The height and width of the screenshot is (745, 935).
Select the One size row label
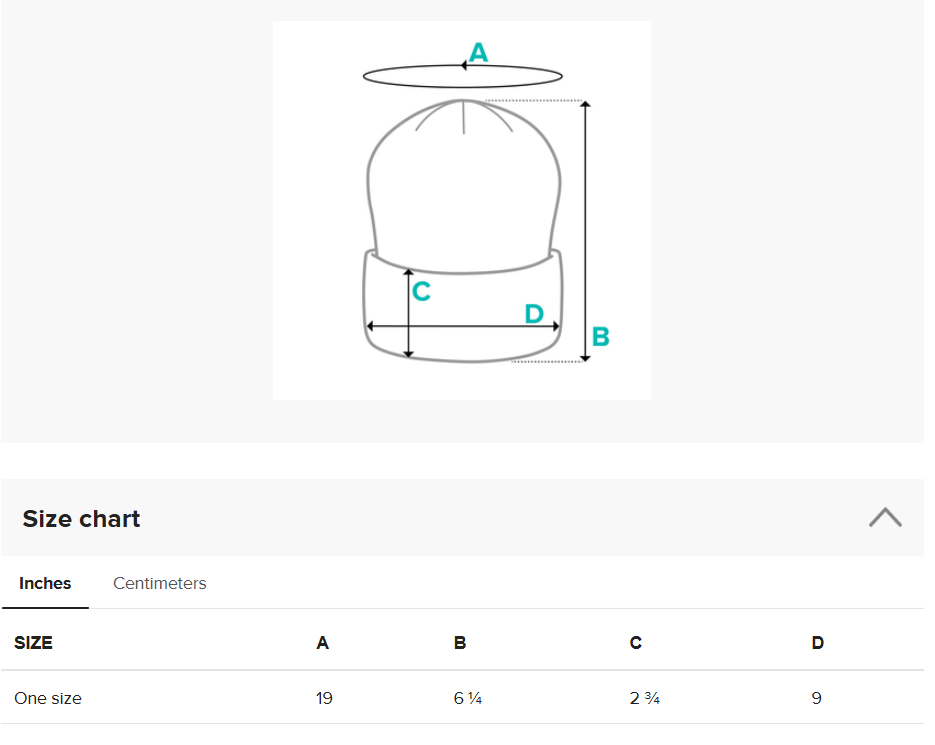point(48,698)
